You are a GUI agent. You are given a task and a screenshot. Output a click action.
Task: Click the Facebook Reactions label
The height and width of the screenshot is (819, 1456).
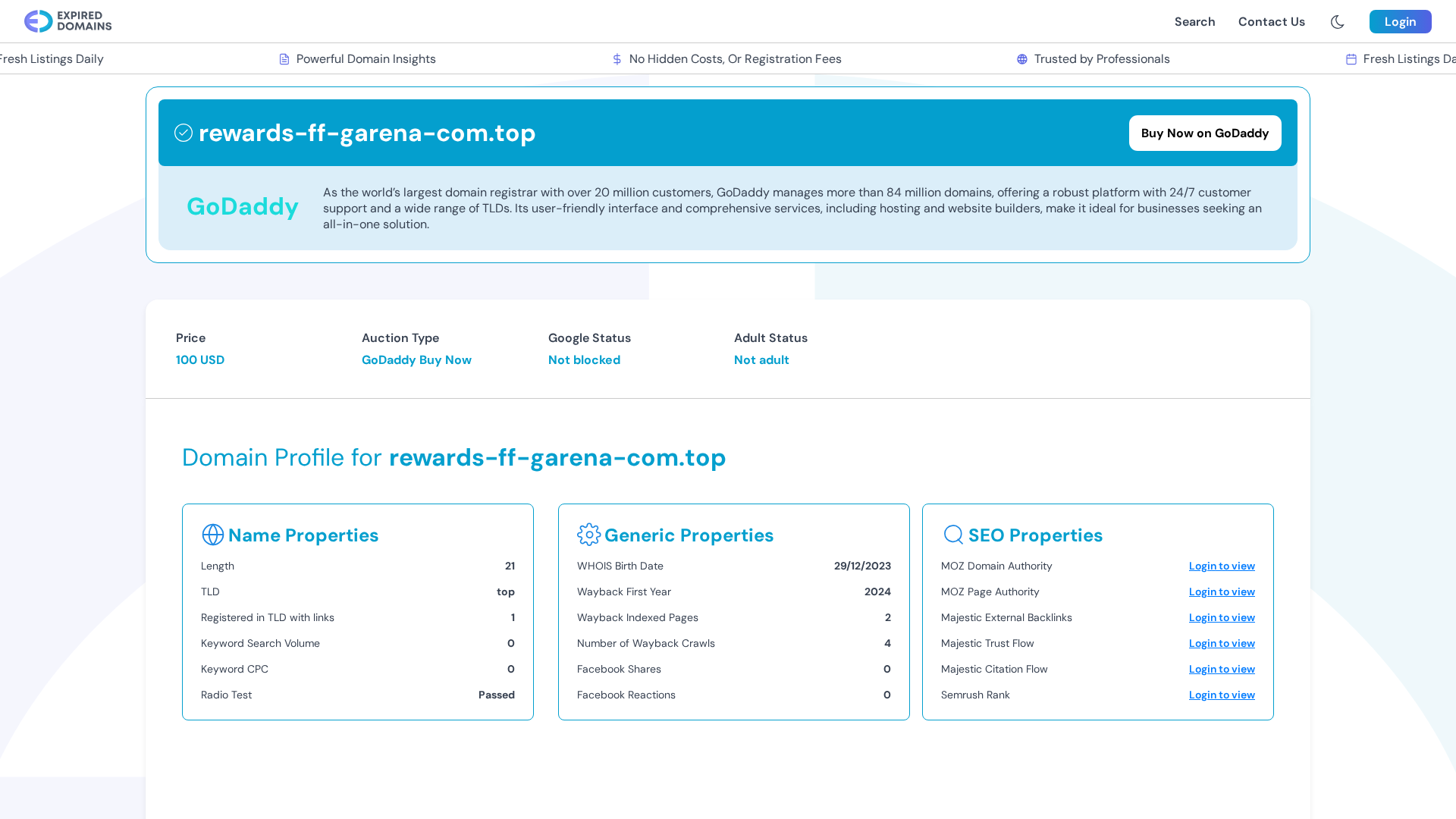(626, 695)
